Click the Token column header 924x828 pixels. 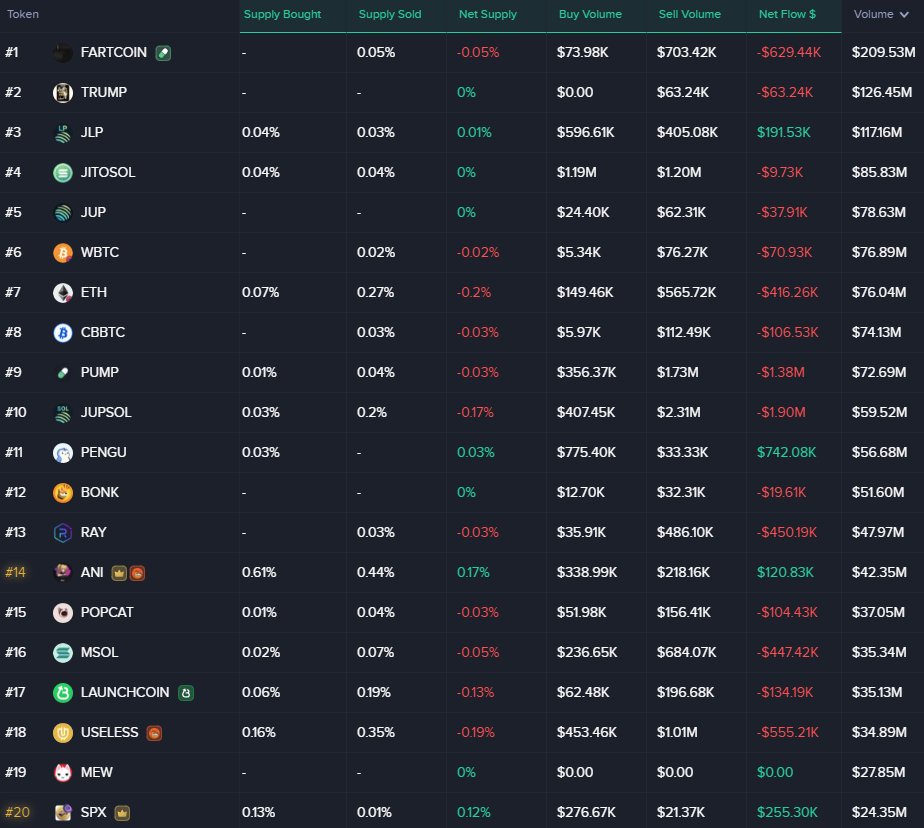click(23, 14)
